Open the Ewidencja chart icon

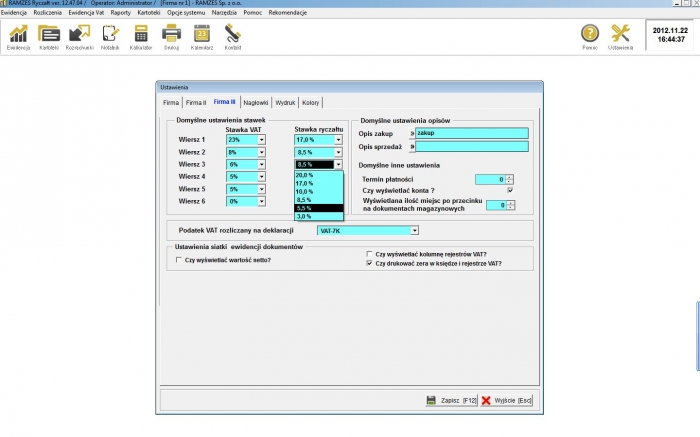tap(18, 37)
